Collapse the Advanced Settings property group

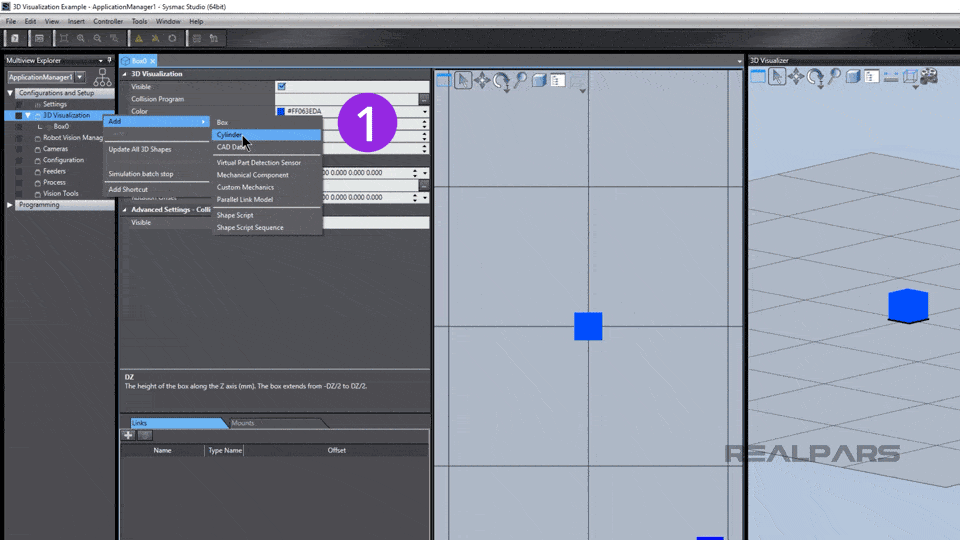point(125,209)
